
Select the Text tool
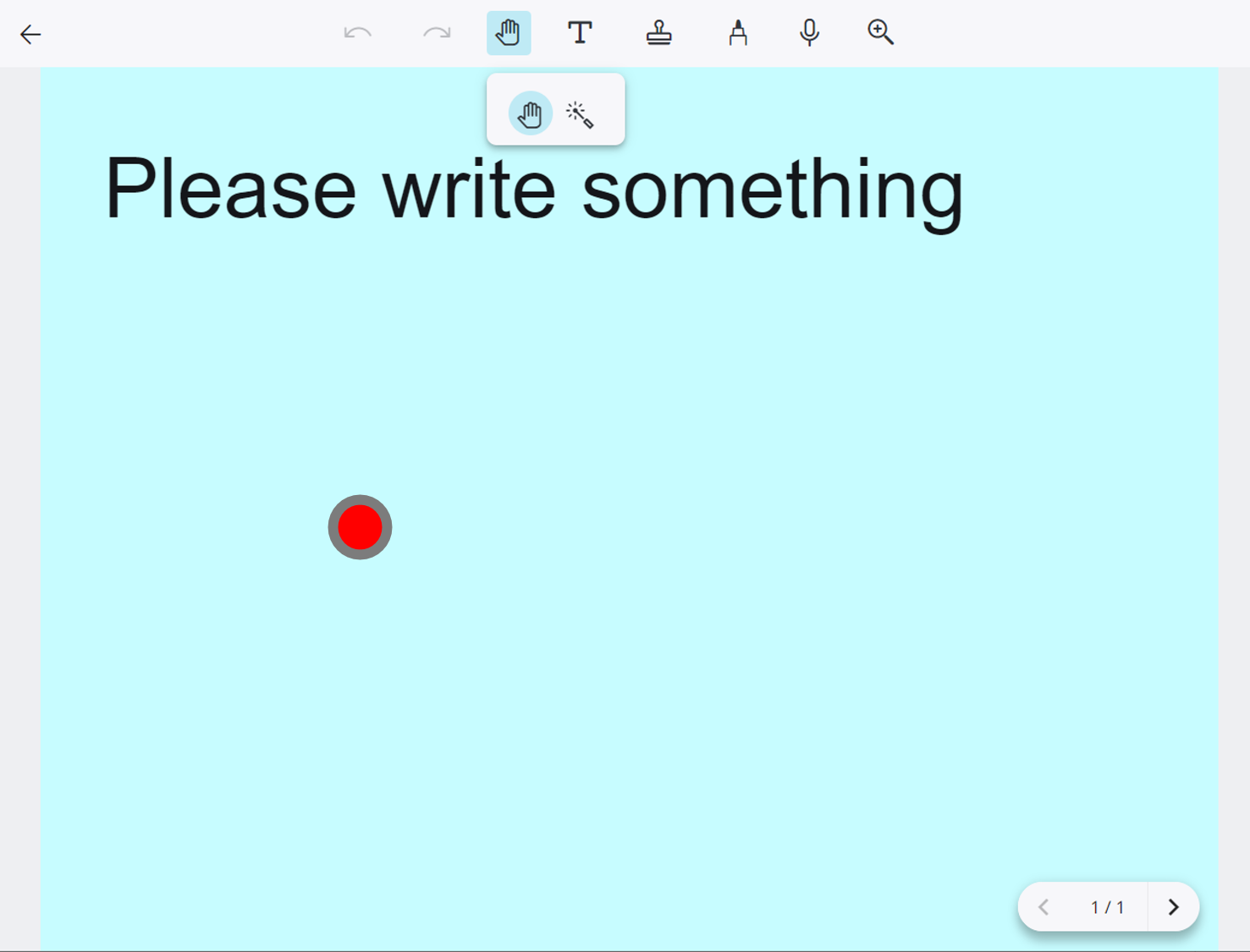(x=580, y=33)
